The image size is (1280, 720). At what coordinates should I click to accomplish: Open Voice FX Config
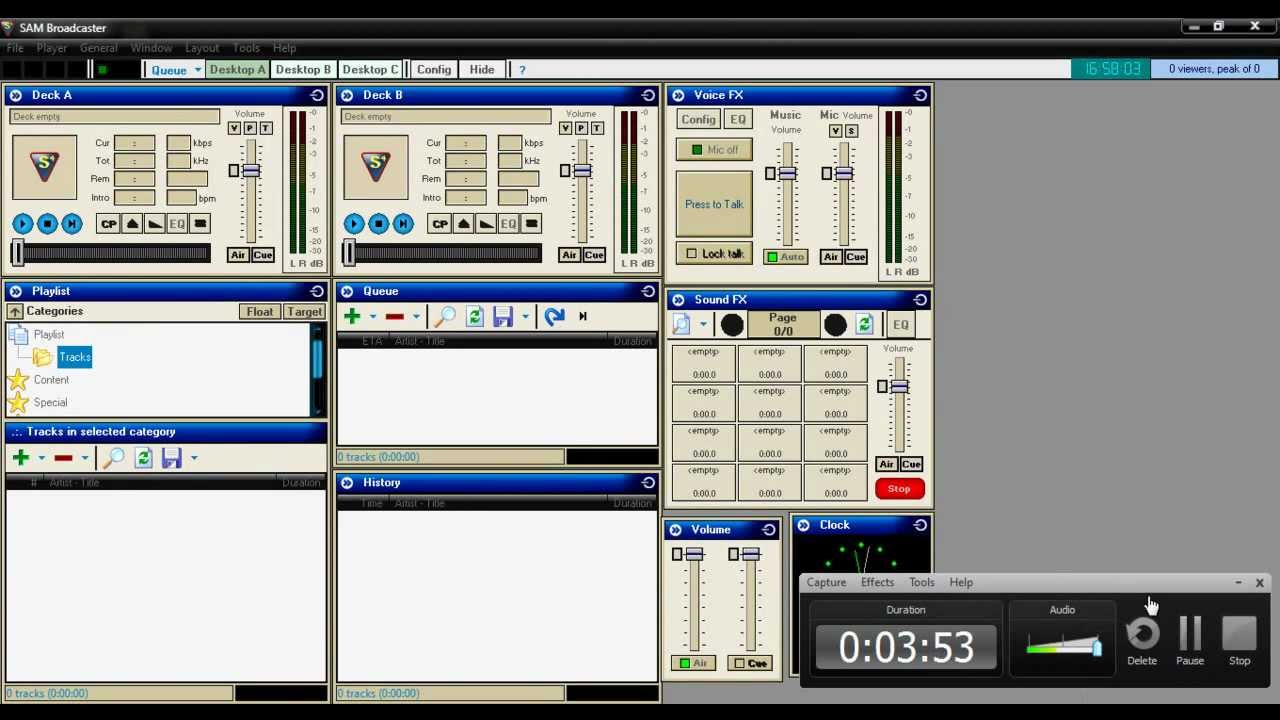pos(698,120)
